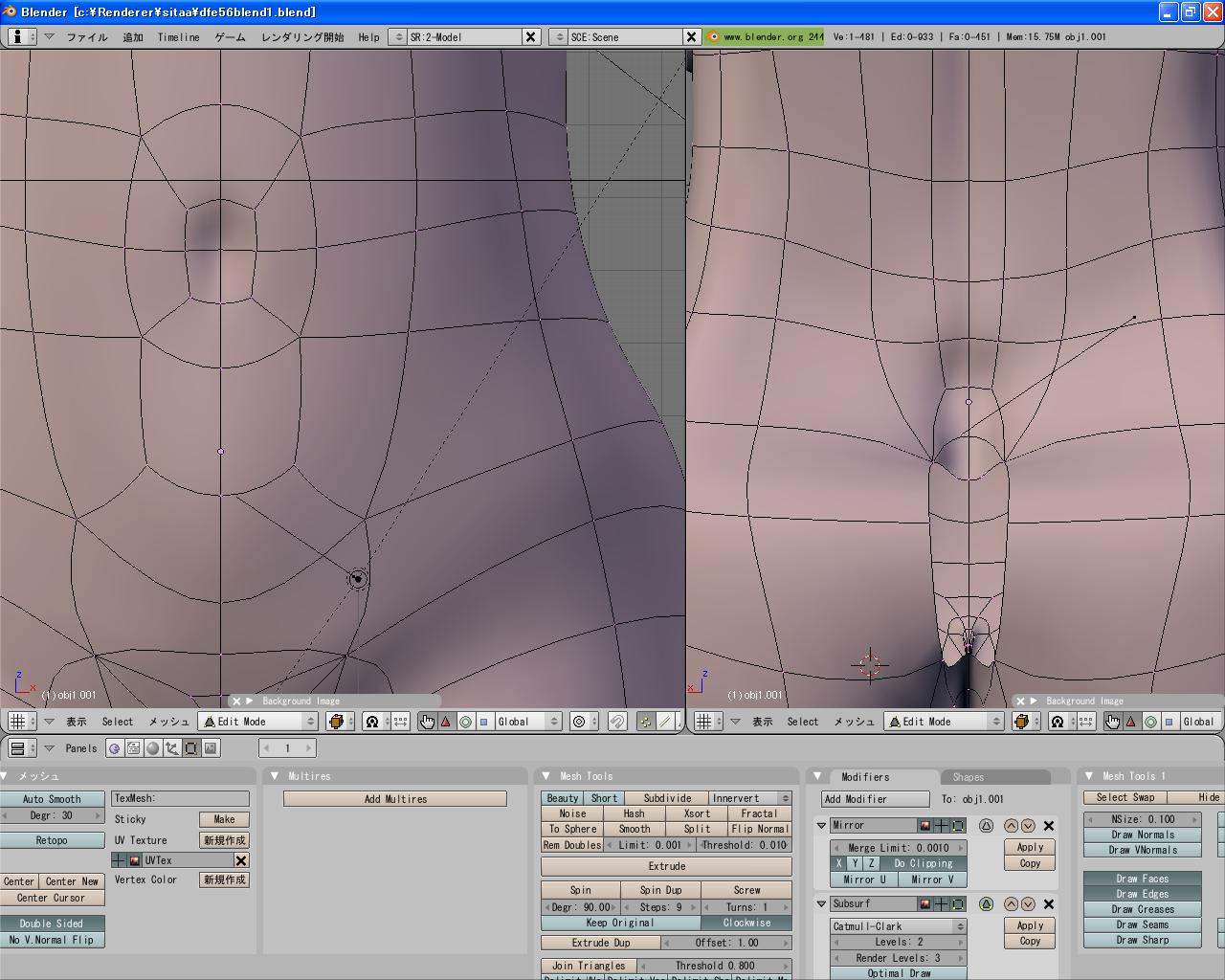This screenshot has width=1225, height=980.
Task: Collapse the Mirror modifier panel
Action: [x=822, y=826]
